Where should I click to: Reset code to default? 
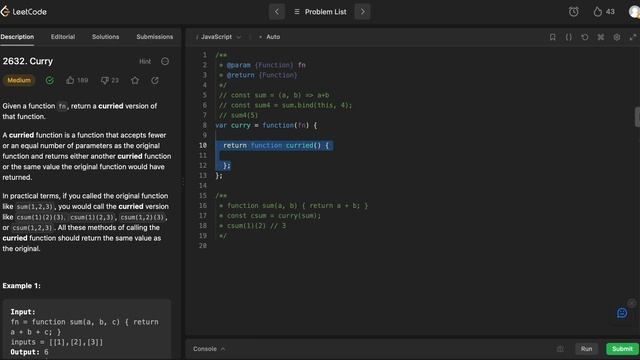coord(584,37)
